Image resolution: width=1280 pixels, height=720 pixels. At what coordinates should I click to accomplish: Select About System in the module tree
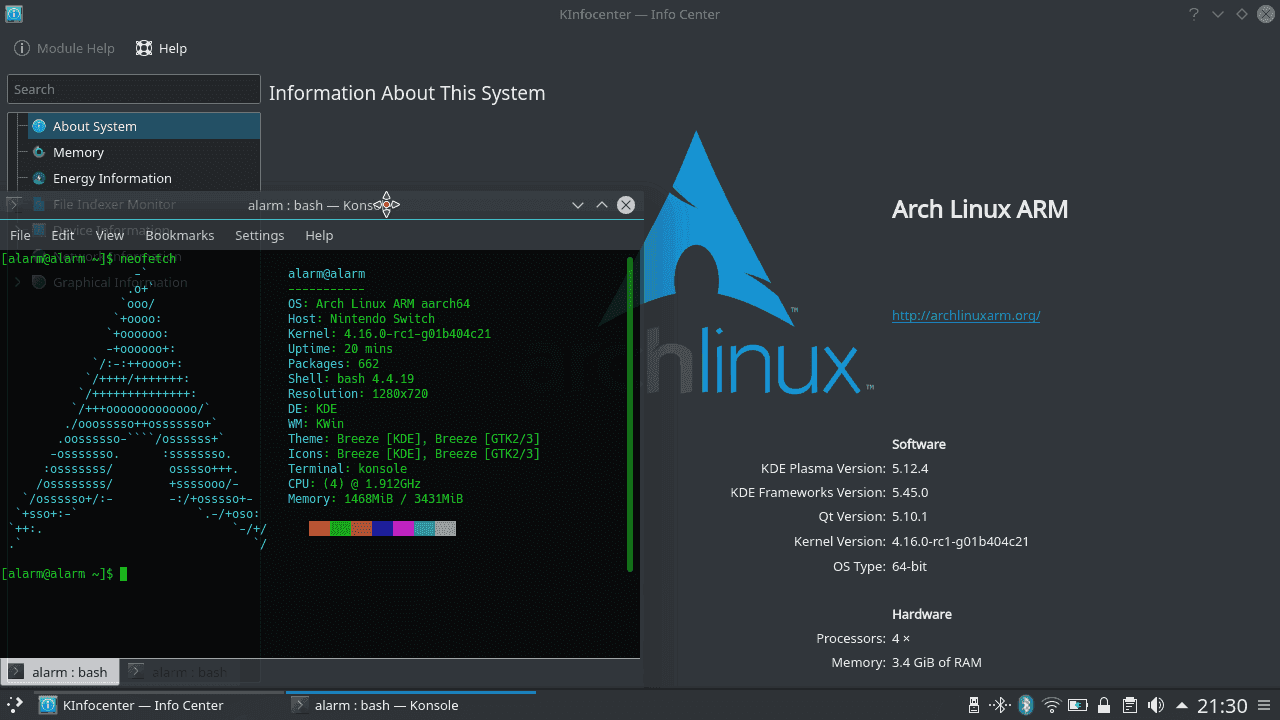[x=144, y=126]
